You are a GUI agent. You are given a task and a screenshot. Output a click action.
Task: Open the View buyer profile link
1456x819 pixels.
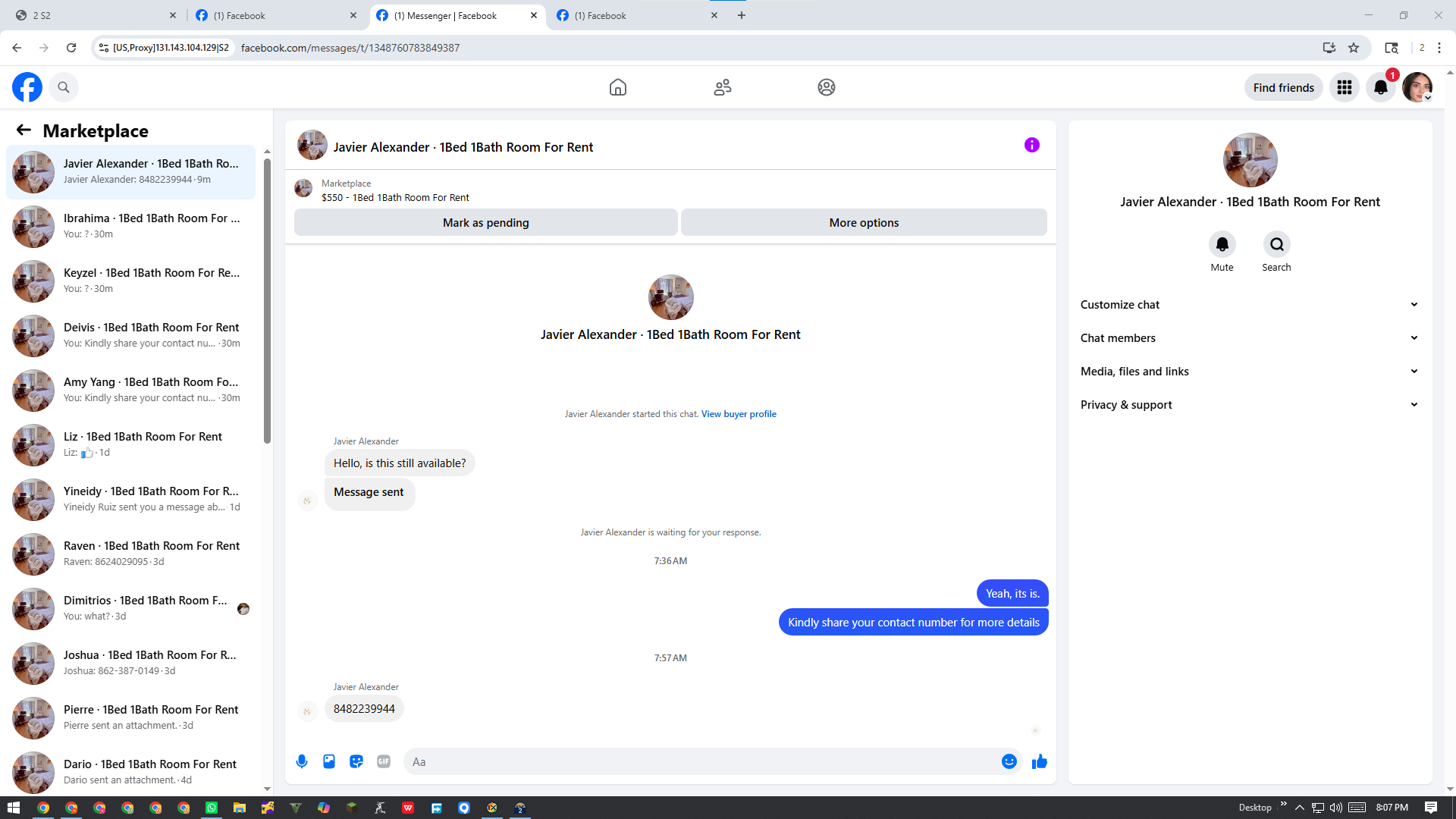coord(739,414)
